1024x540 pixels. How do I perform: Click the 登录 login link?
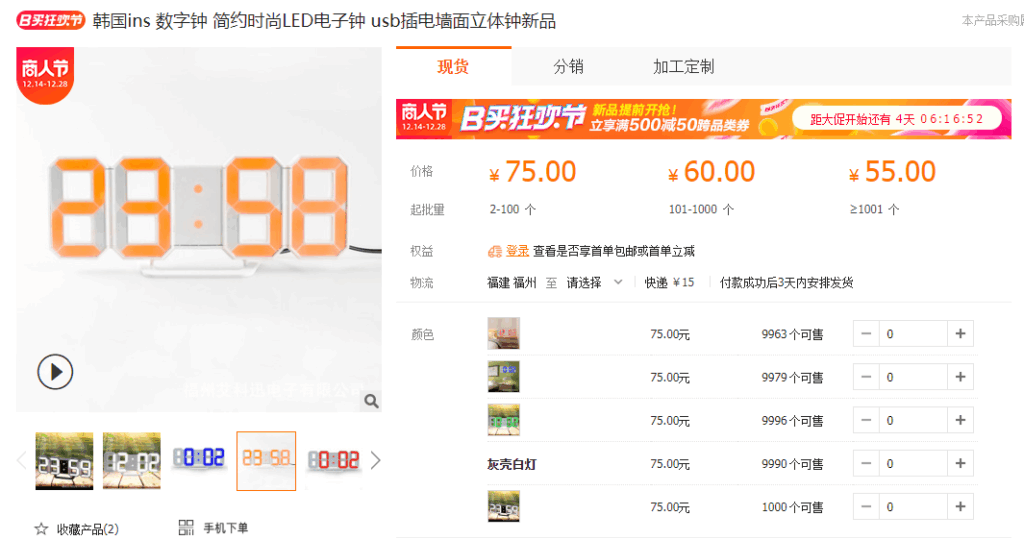[x=517, y=251]
